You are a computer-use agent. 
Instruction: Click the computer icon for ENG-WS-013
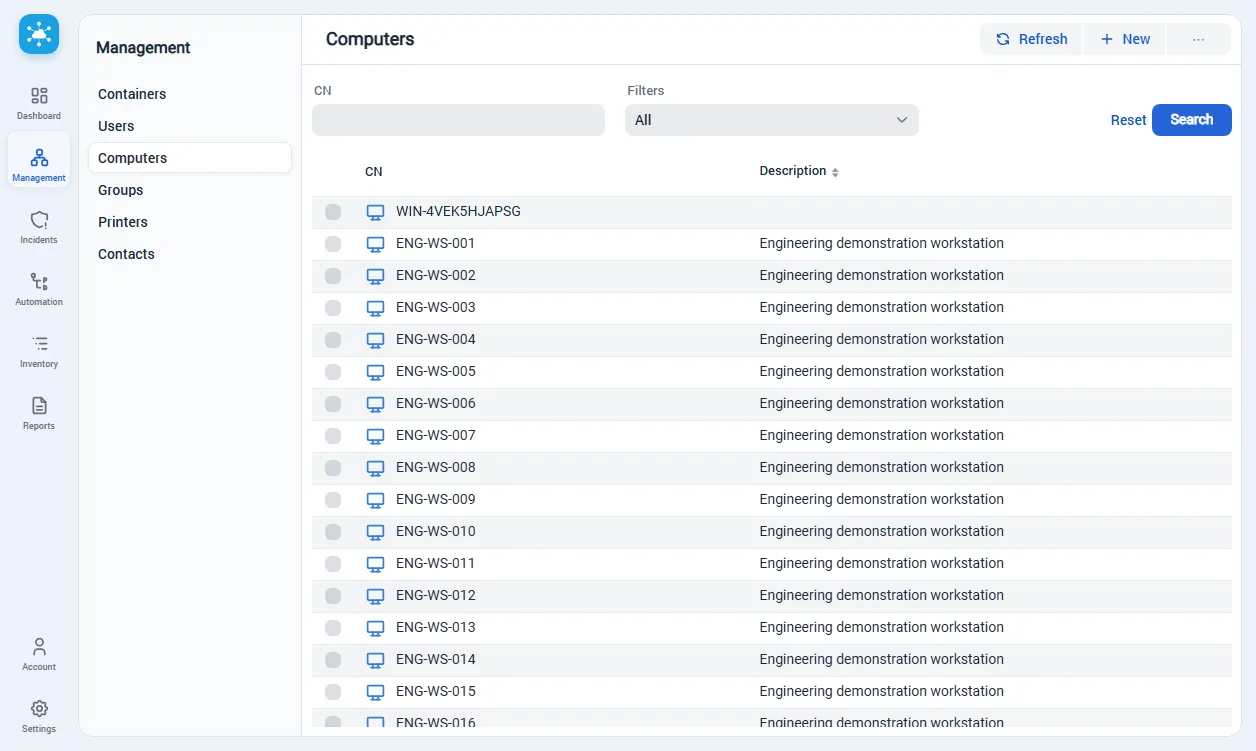375,628
